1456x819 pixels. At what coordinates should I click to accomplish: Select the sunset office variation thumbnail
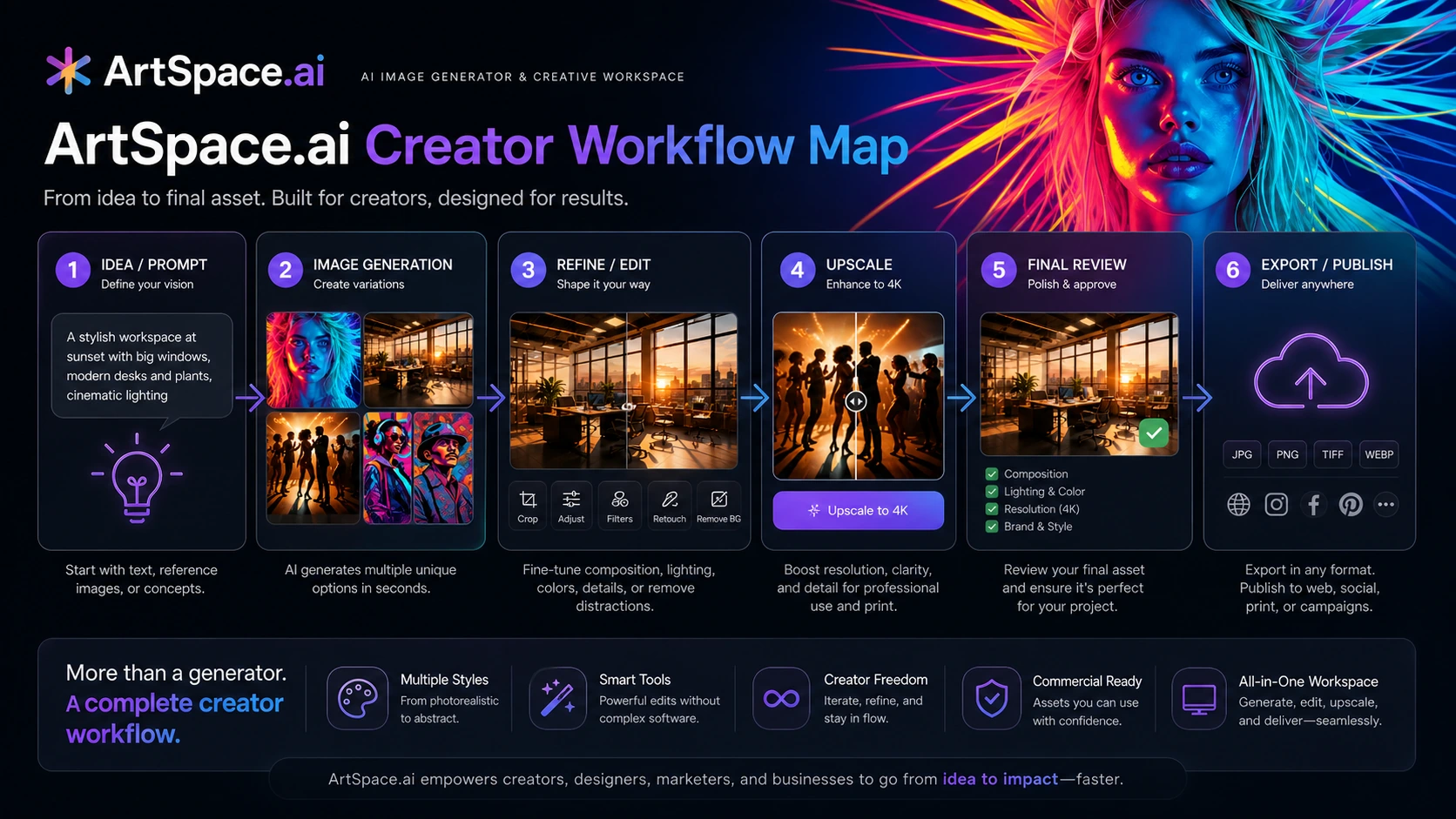click(418, 359)
